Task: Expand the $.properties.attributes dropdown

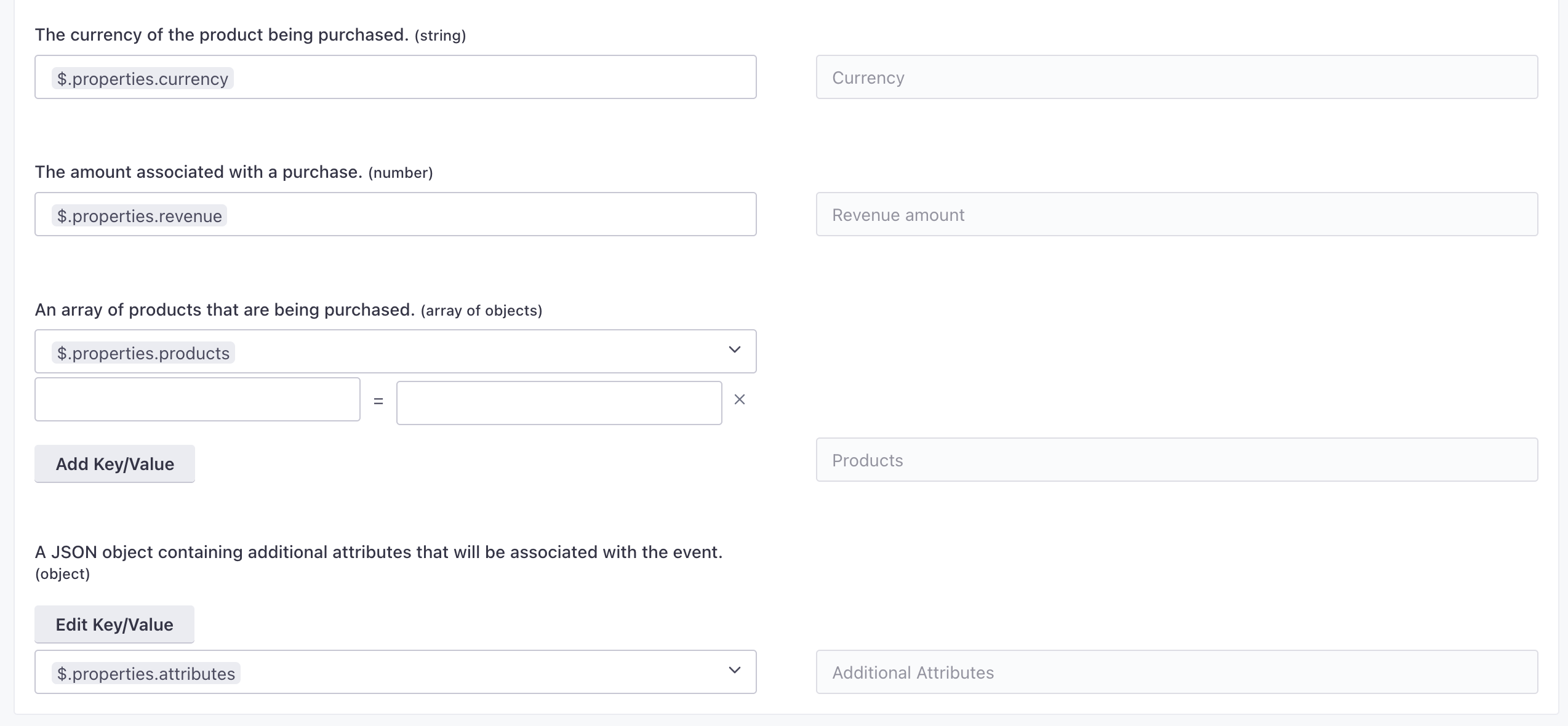Action: (x=734, y=673)
